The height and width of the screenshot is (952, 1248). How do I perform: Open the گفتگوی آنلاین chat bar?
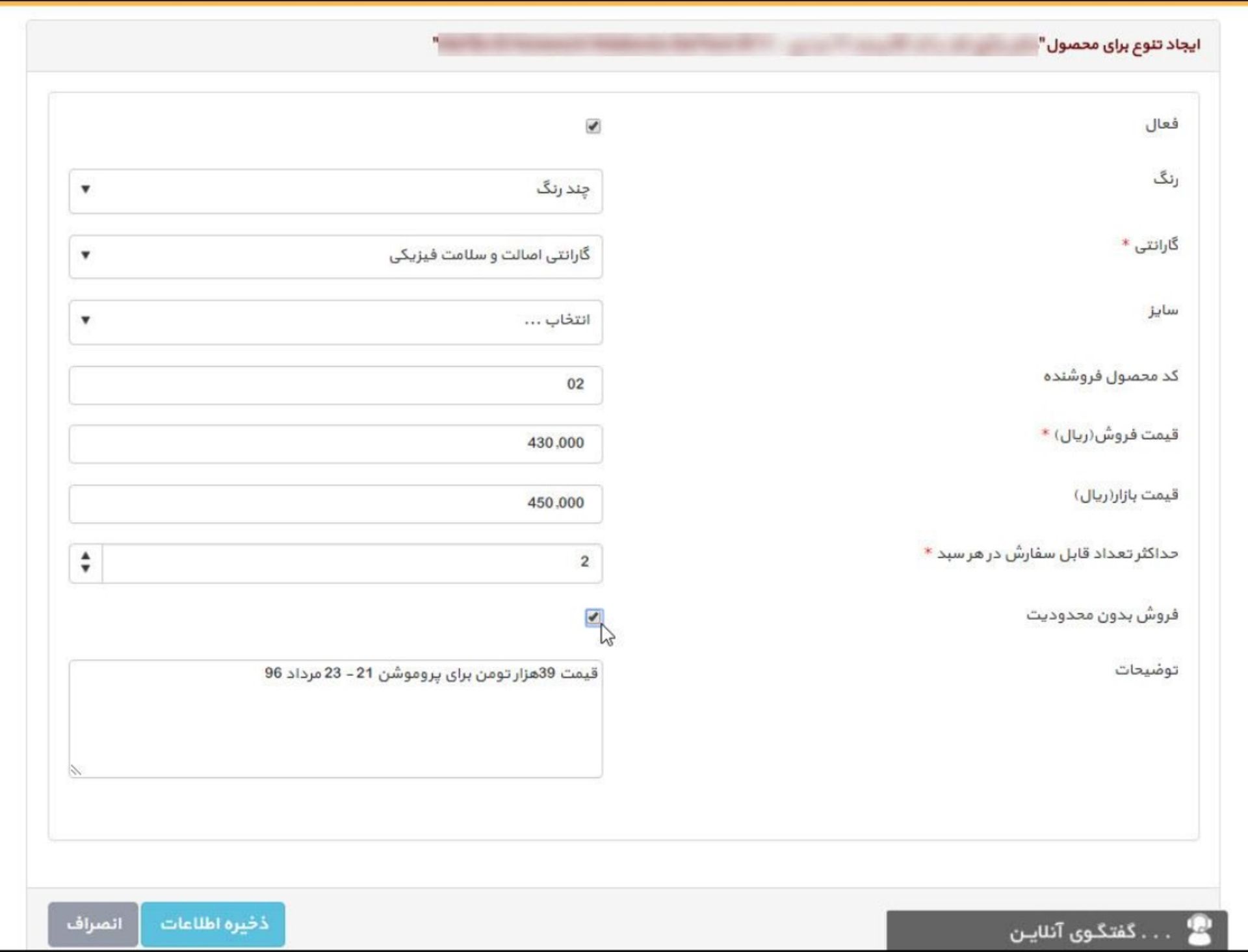pos(1057,931)
